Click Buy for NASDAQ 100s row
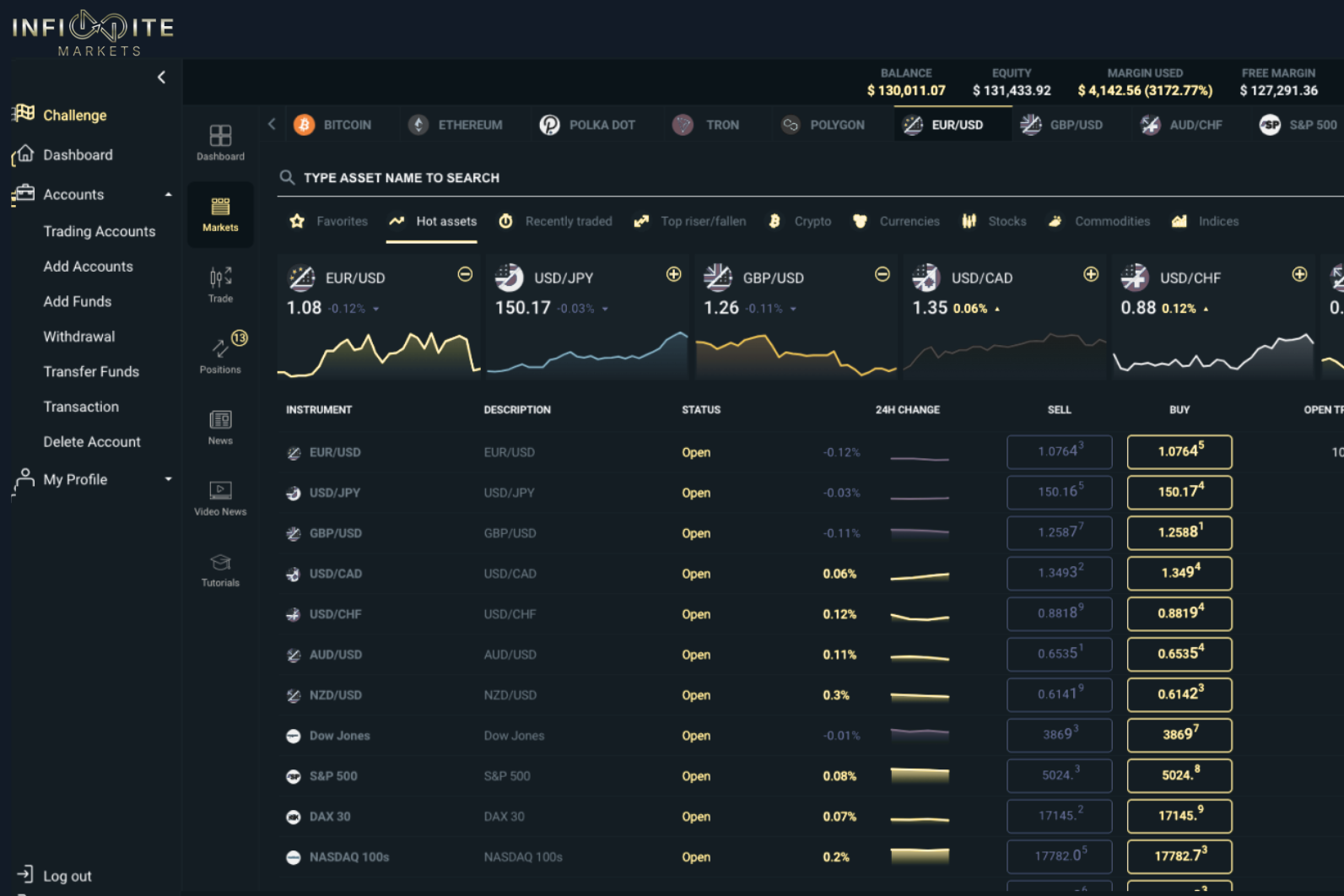This screenshot has width=1344, height=896. [x=1179, y=857]
